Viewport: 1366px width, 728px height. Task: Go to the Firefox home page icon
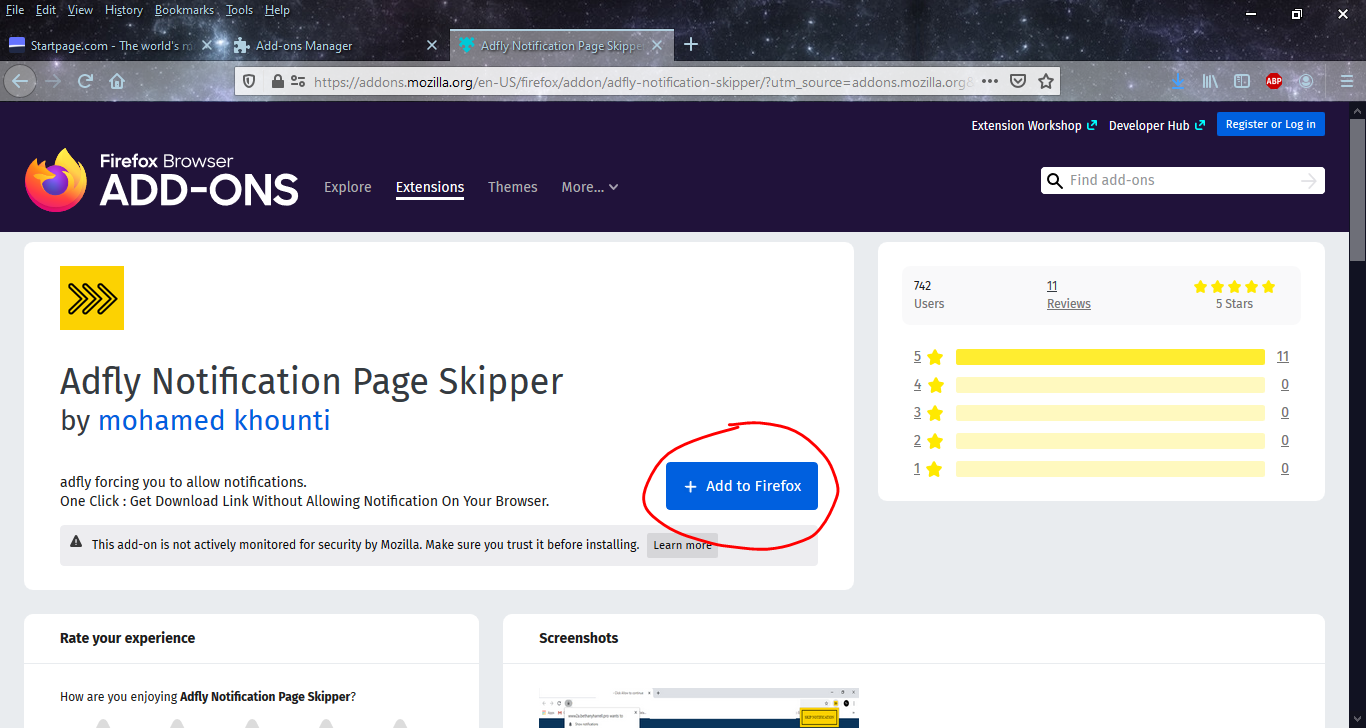pyautogui.click(x=117, y=81)
